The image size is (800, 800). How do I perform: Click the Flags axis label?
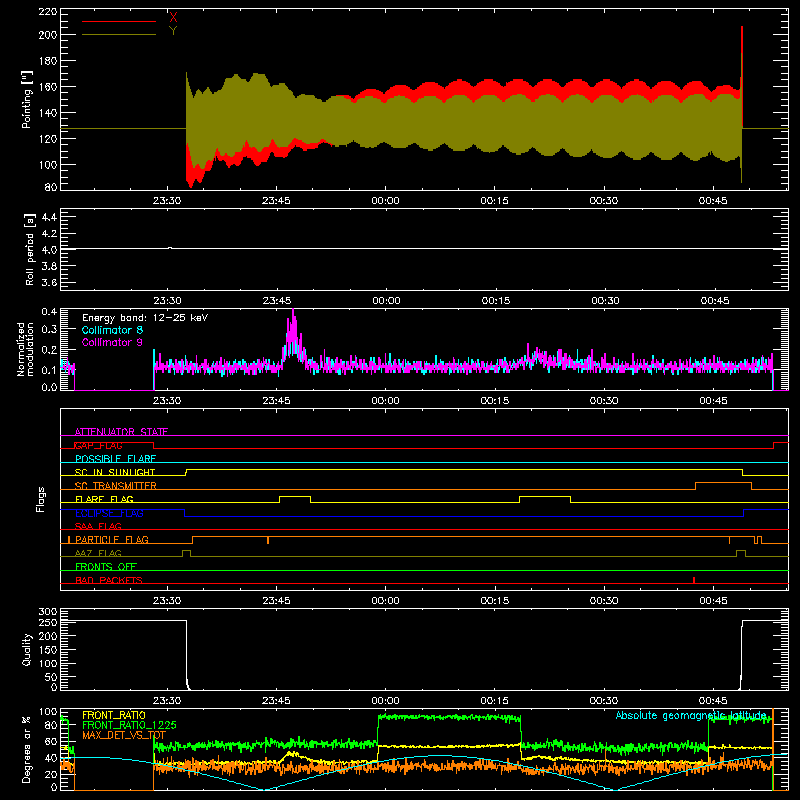pos(41,499)
